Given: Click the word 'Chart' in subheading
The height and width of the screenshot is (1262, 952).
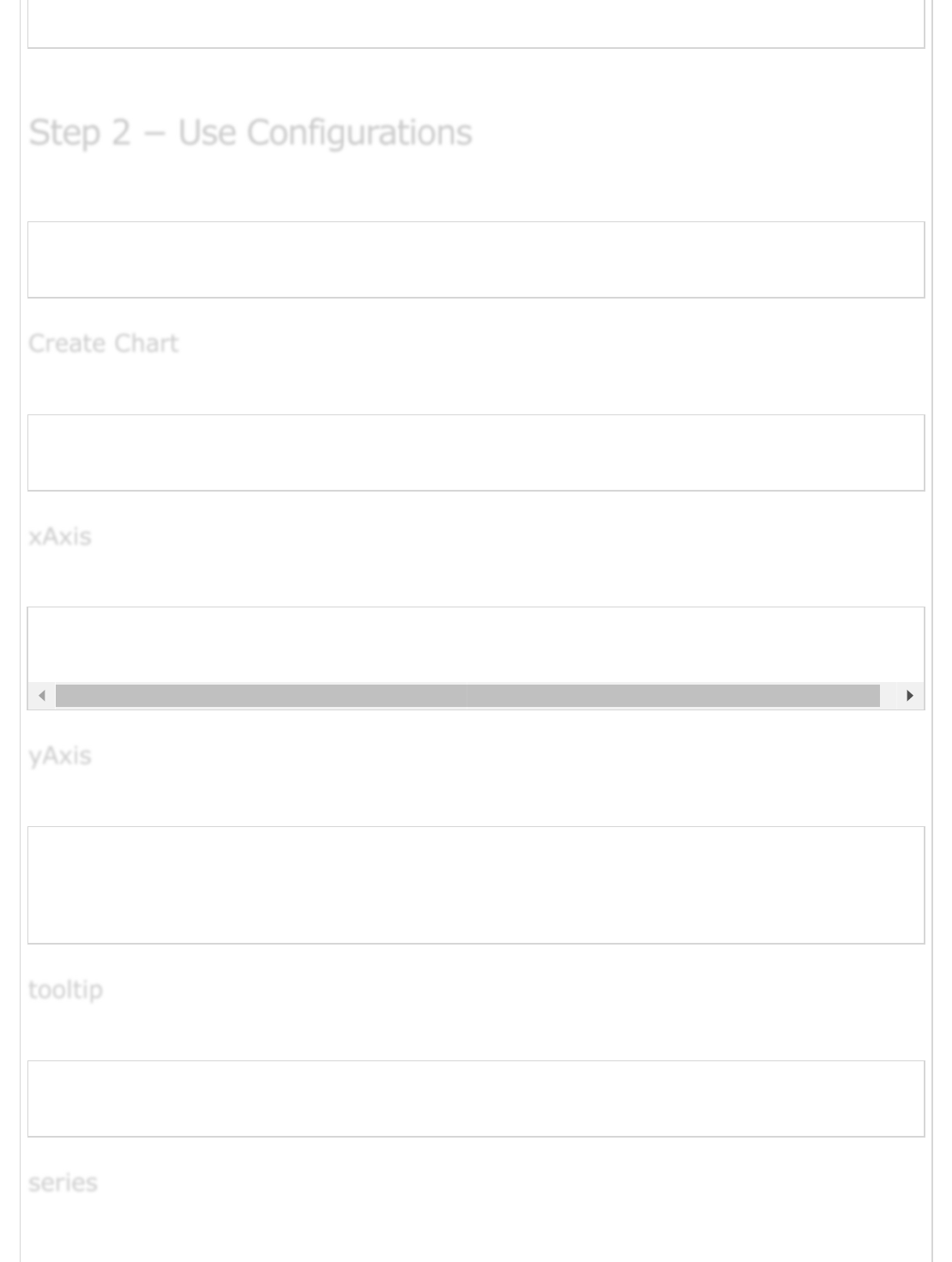Looking at the screenshot, I should tap(146, 343).
